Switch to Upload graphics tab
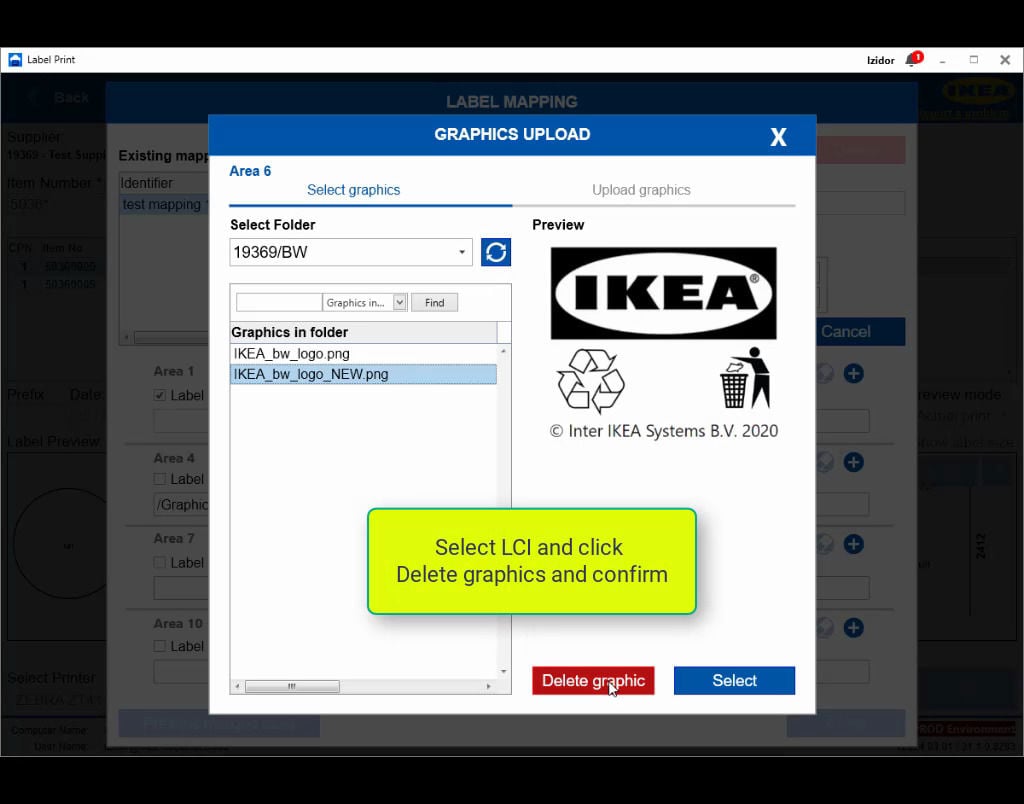1024x804 pixels. pyautogui.click(x=641, y=190)
